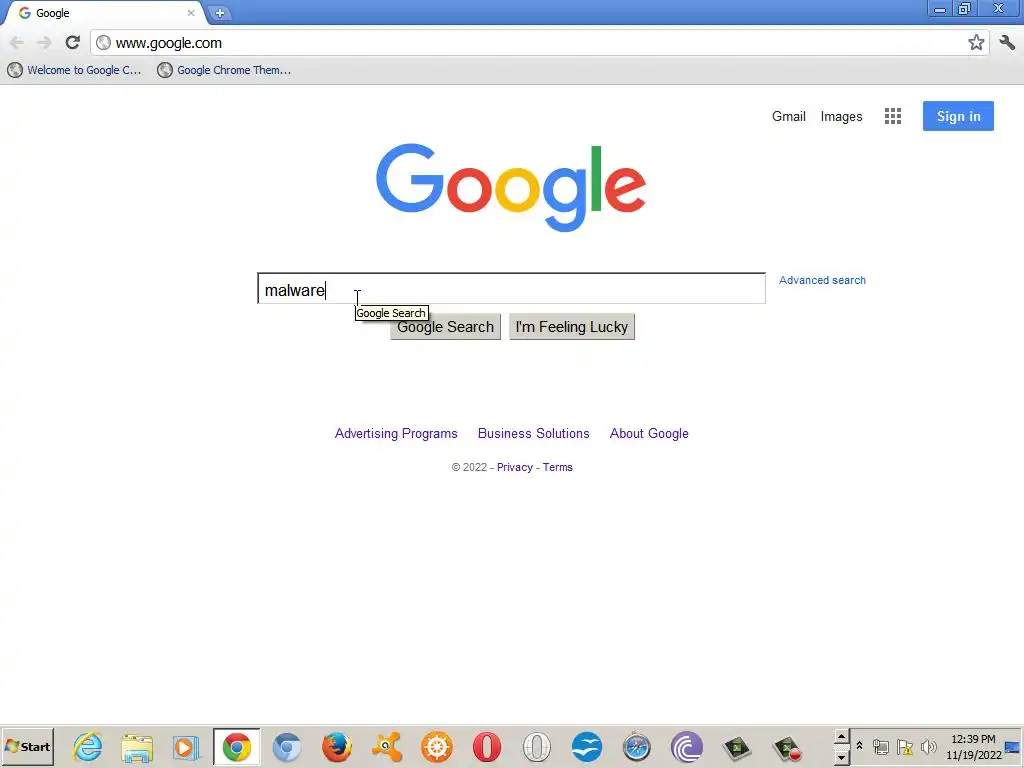Click the browser back arrow

[17, 43]
